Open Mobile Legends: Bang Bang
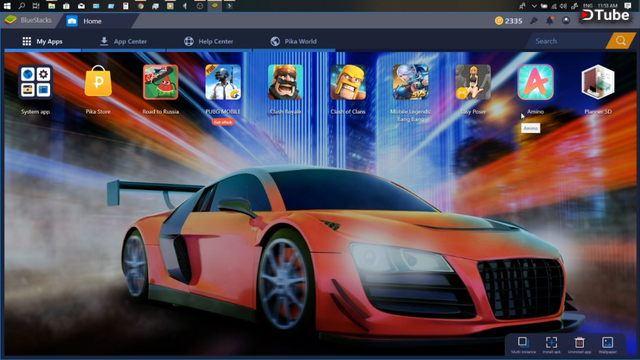The width and height of the screenshot is (640, 360). pos(410,82)
